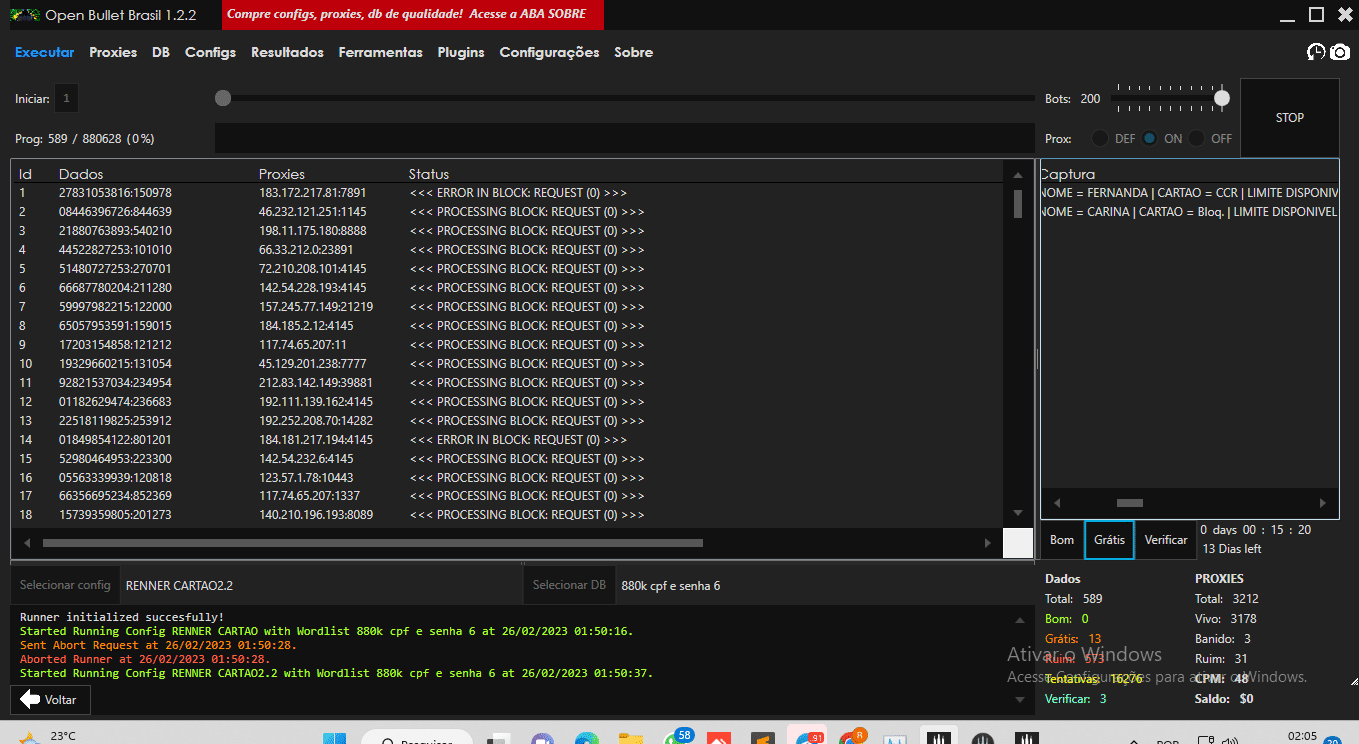Click the Iniciar number input field

(66, 99)
